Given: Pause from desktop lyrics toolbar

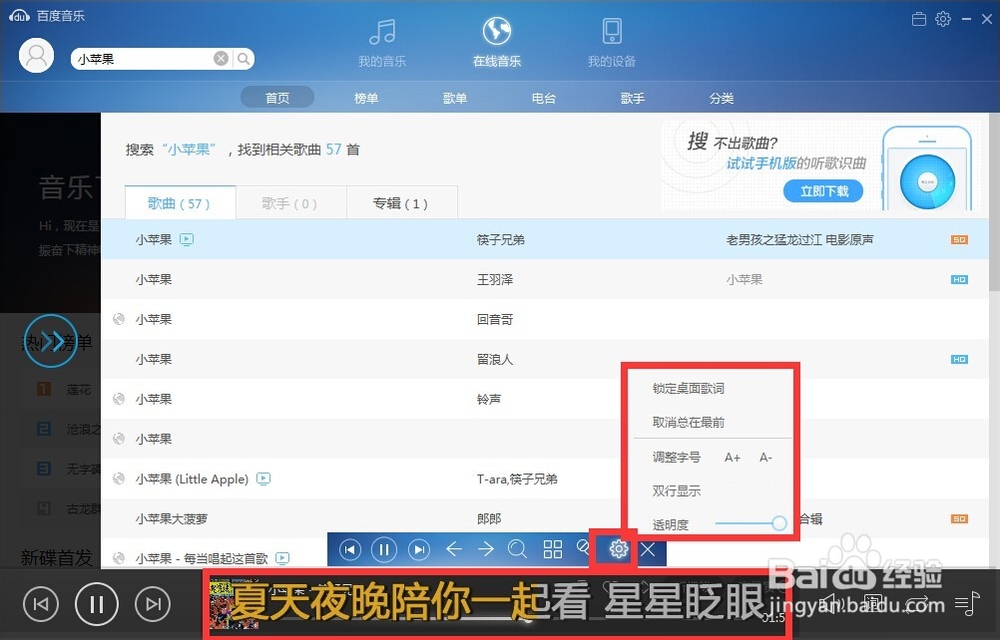Looking at the screenshot, I should point(384,549).
